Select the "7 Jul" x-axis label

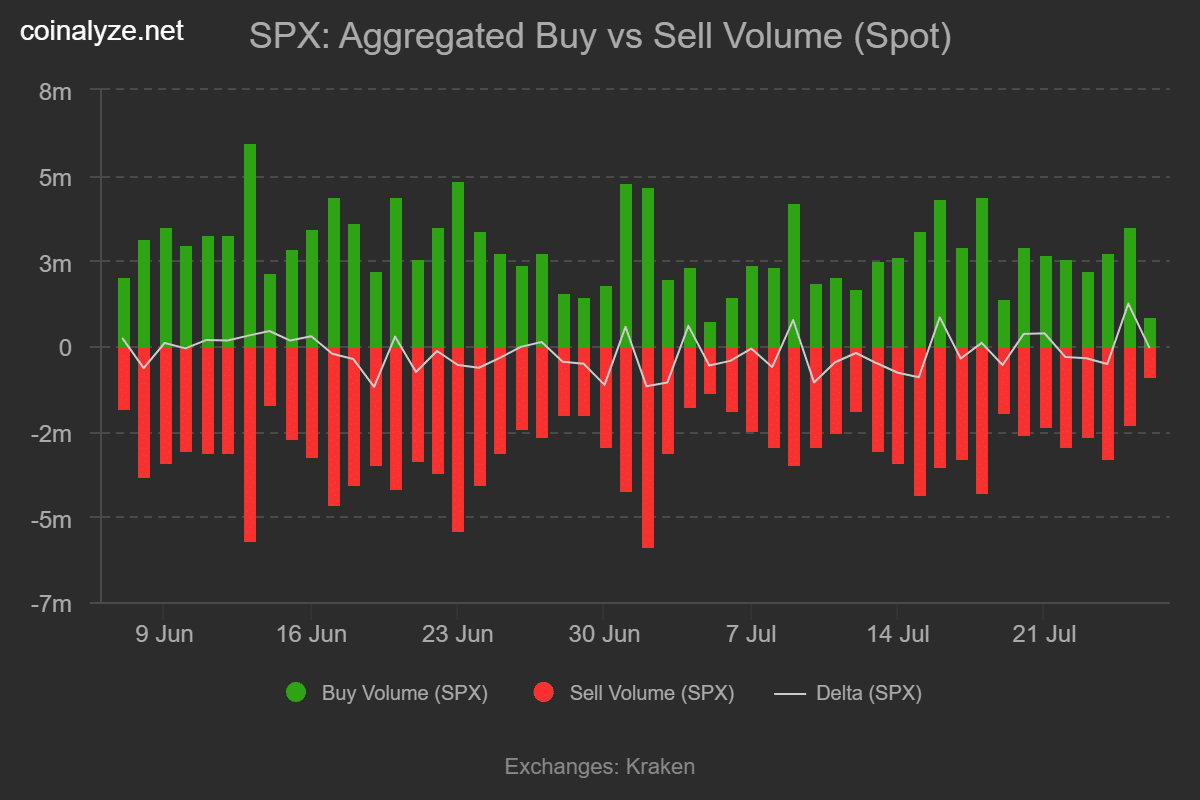(751, 634)
